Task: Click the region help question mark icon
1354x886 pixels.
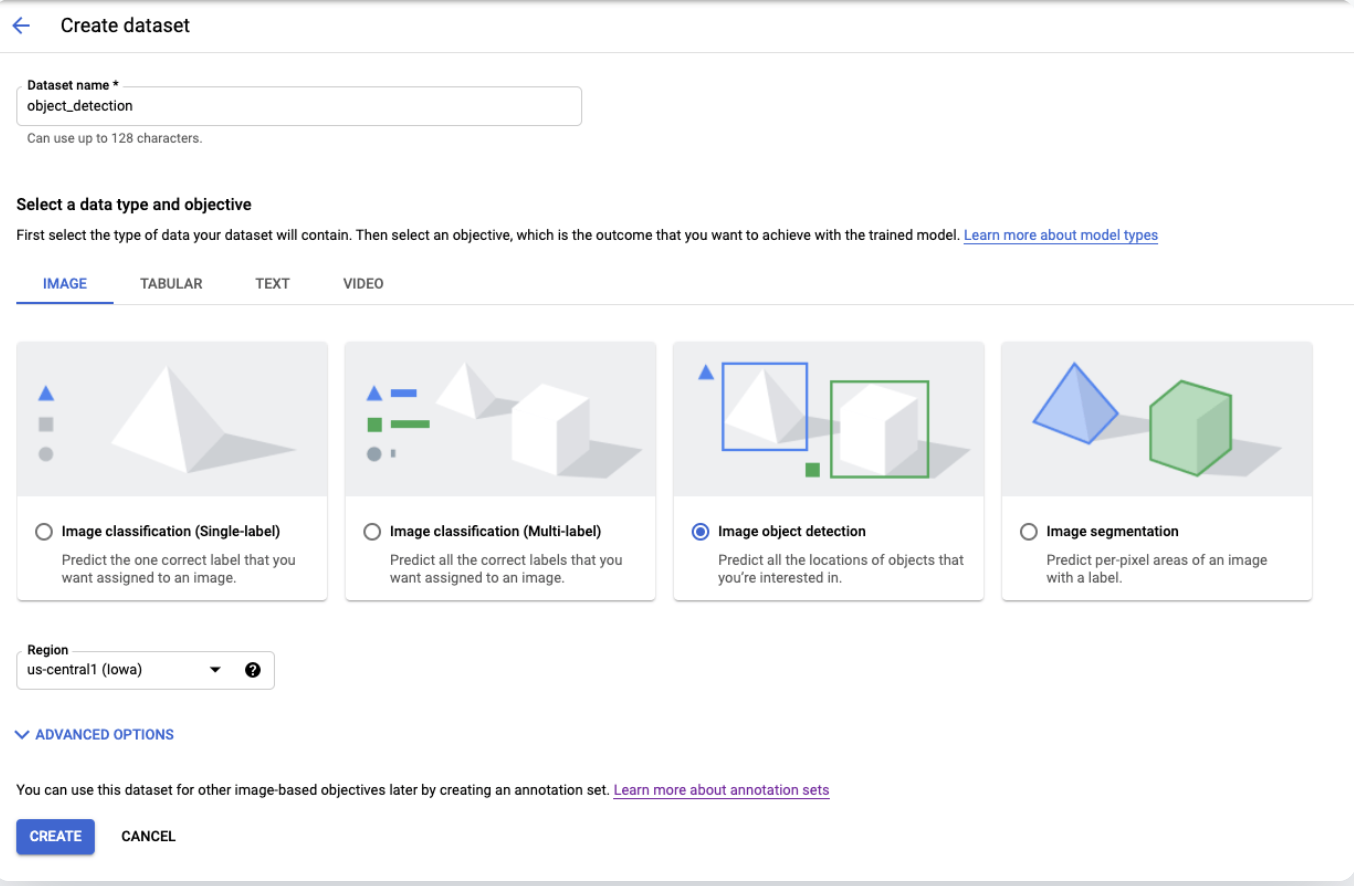Action: 252,670
